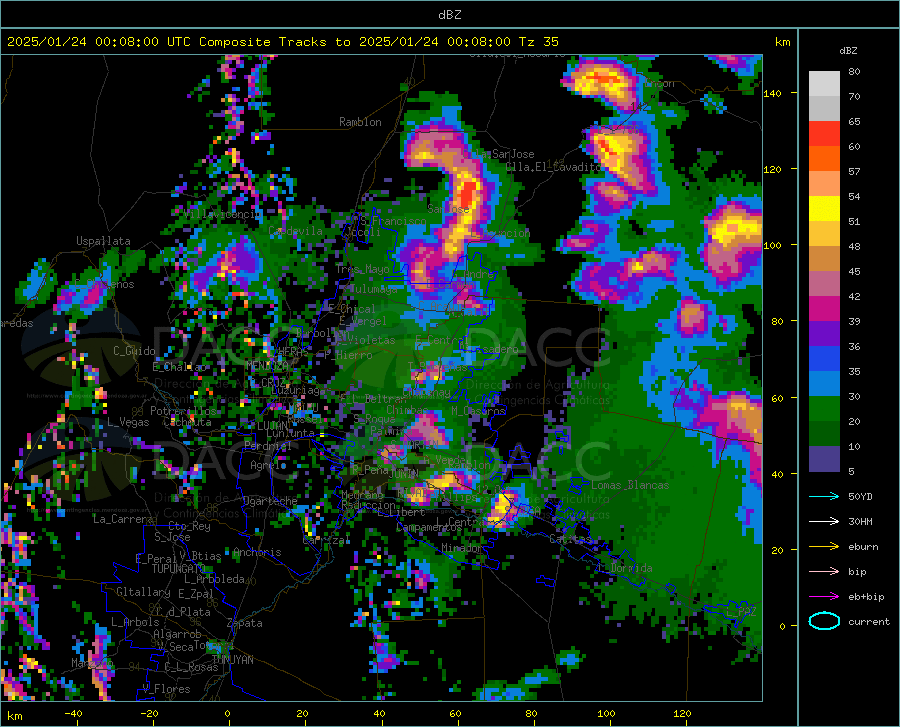The image size is (900, 727).
Task: Click the TUPUNGATO town label
Action: 179,569
